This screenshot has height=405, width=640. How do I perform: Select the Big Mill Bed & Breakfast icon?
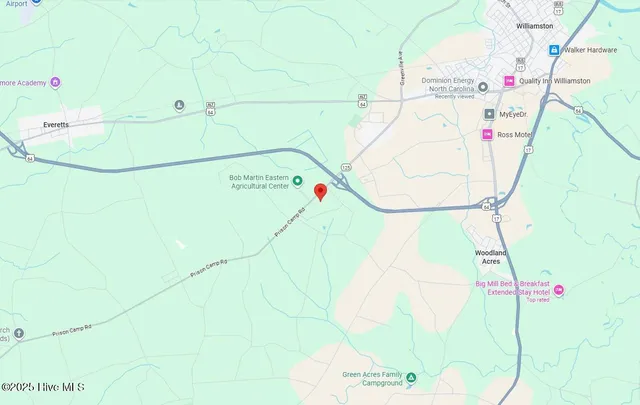559,290
